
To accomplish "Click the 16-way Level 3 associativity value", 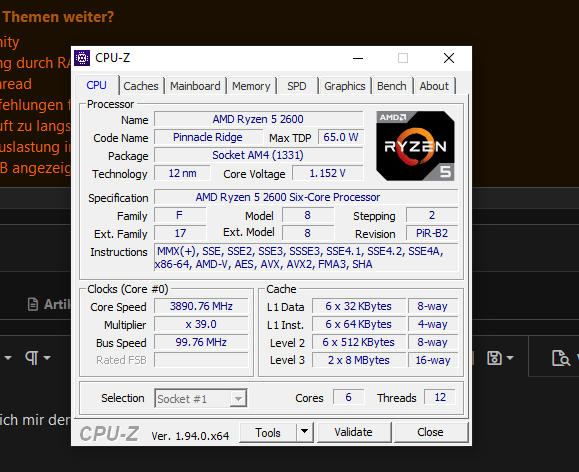I will tap(433, 360).
